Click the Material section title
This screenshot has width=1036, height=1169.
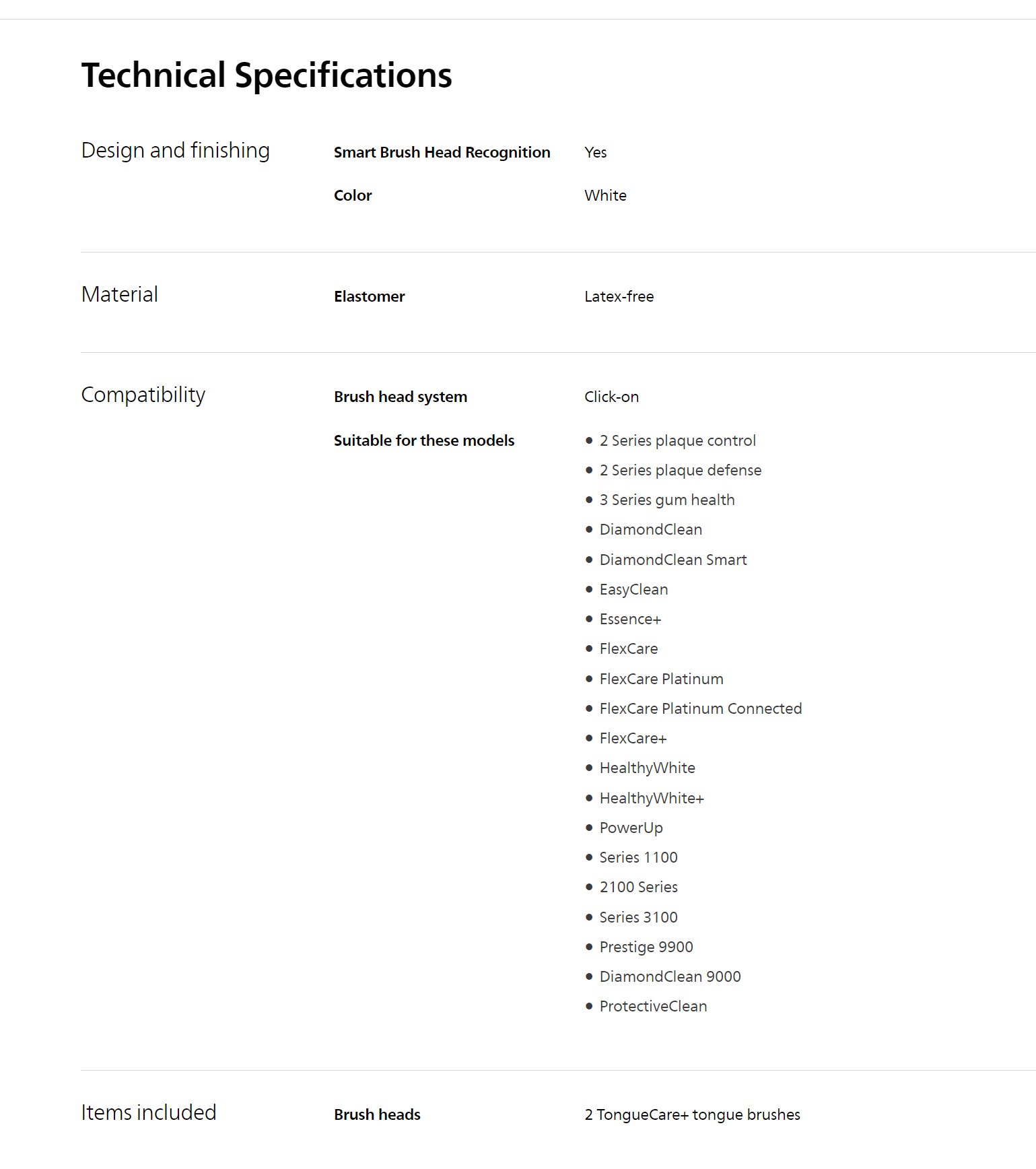(120, 294)
